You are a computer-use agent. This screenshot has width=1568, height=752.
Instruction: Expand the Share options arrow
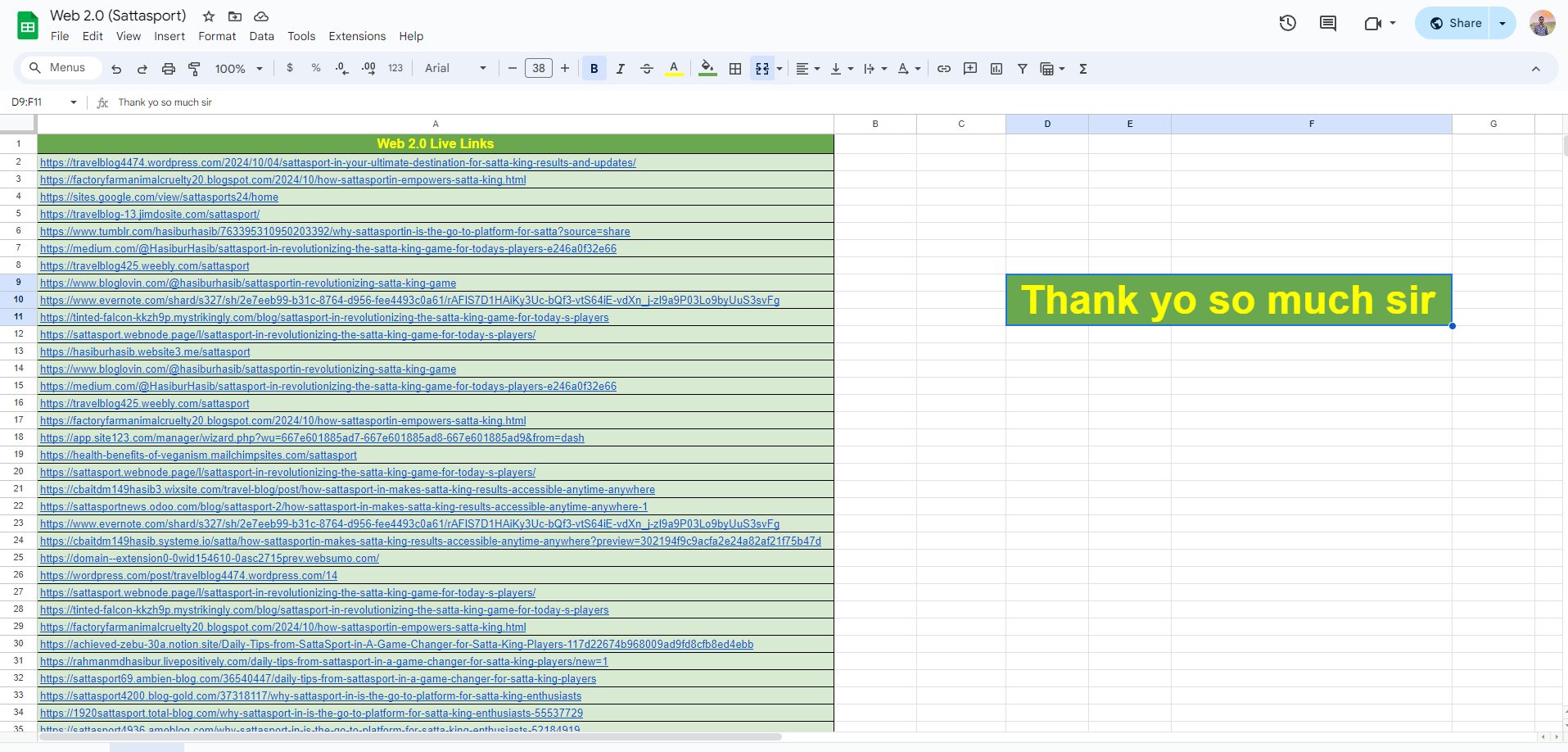[1502, 23]
